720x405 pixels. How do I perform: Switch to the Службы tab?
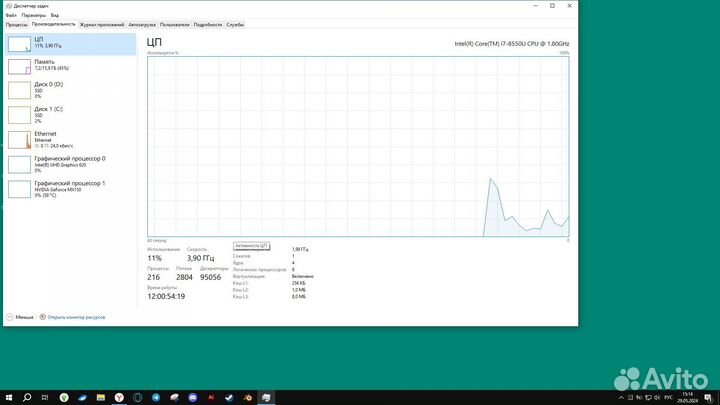tap(235, 25)
